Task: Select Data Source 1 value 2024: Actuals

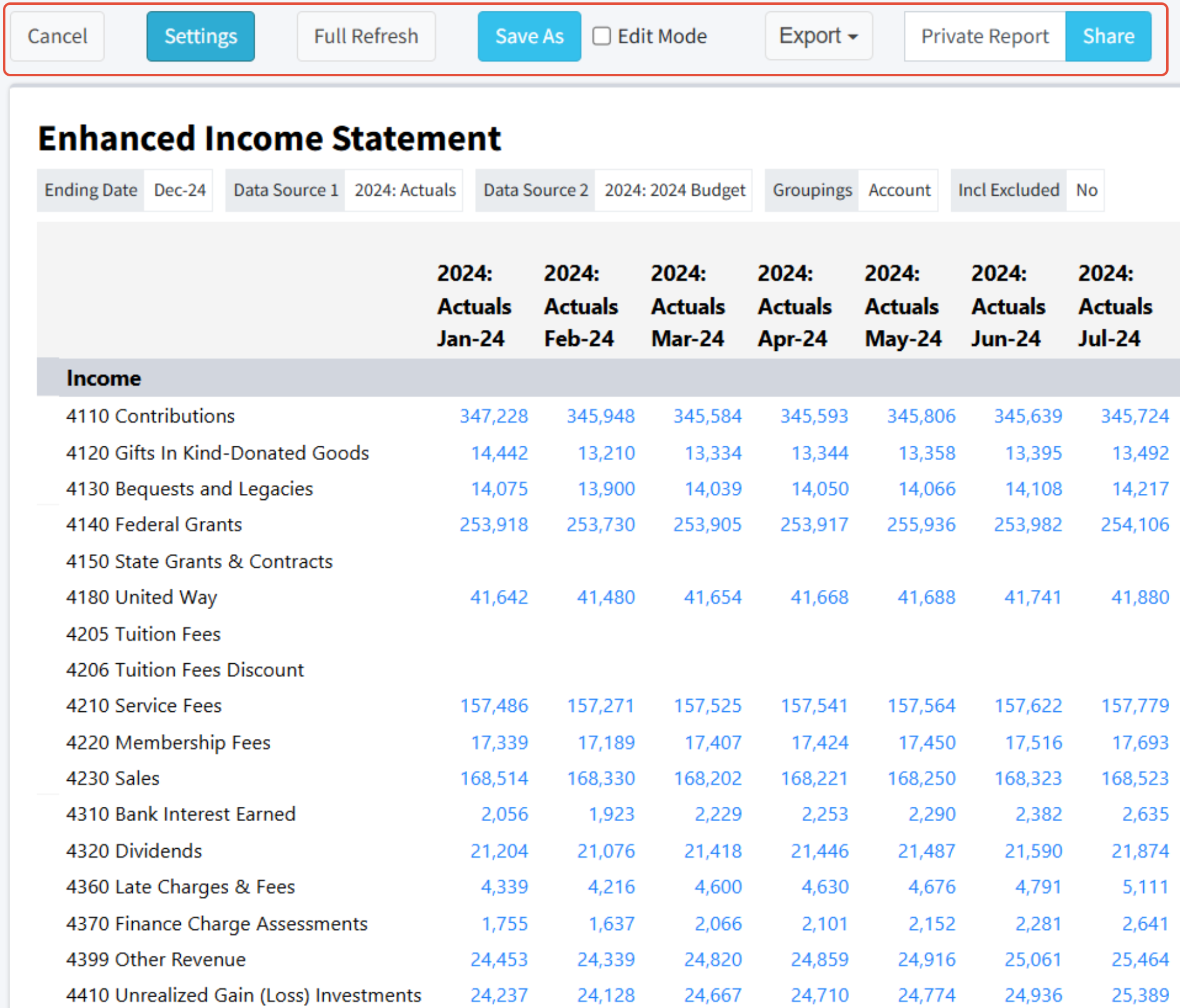Action: [405, 190]
